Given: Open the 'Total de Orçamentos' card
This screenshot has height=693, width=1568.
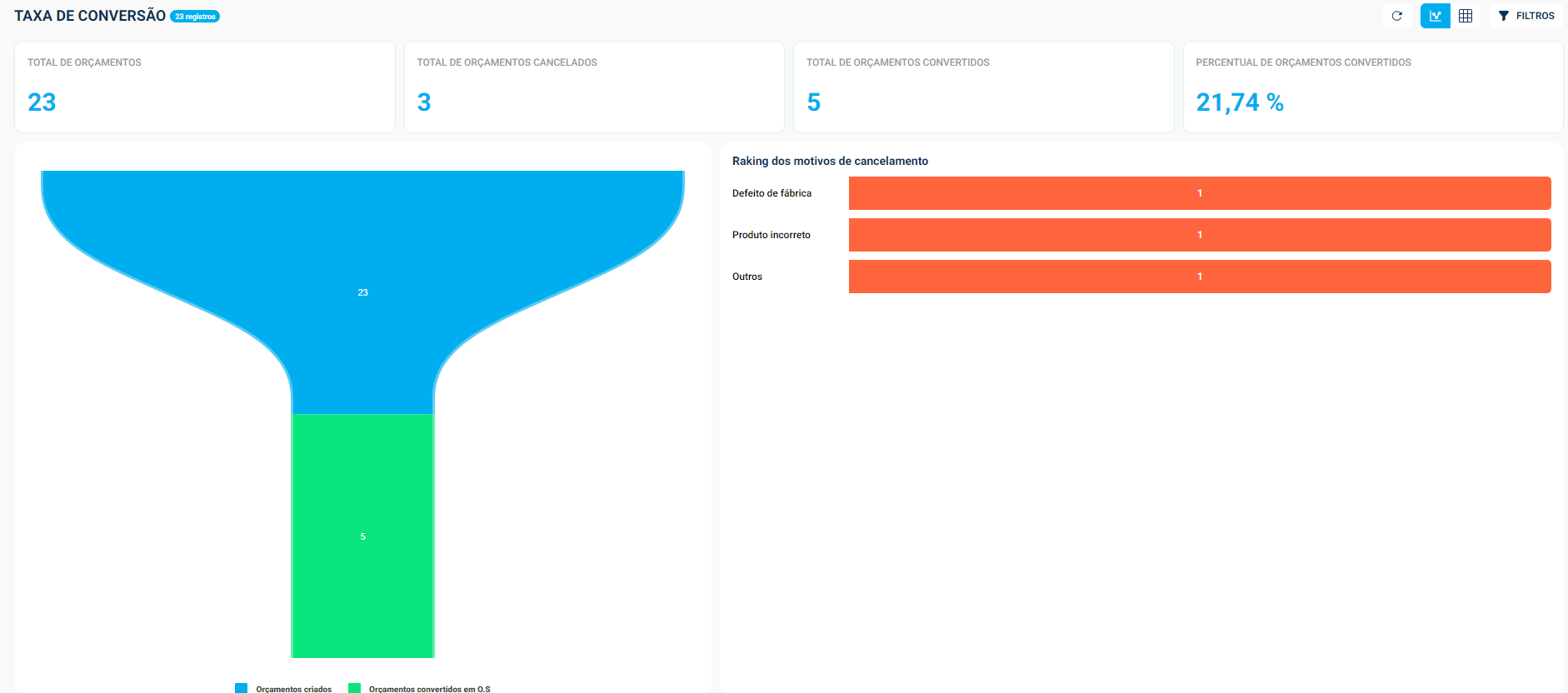Looking at the screenshot, I should [204, 87].
